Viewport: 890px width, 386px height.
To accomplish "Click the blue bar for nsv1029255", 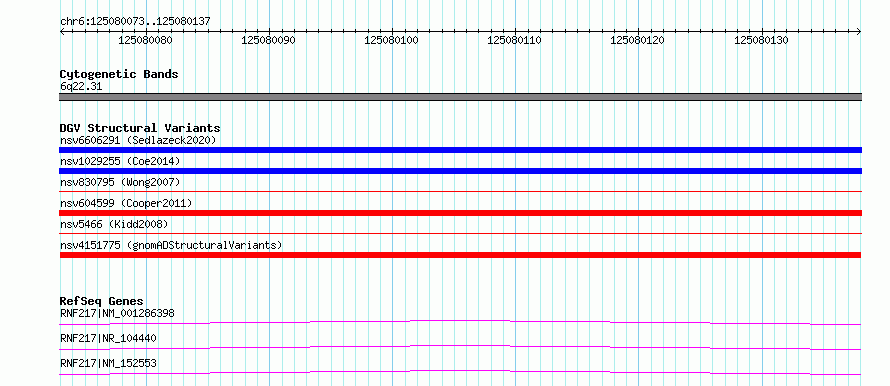I will [x=460, y=171].
